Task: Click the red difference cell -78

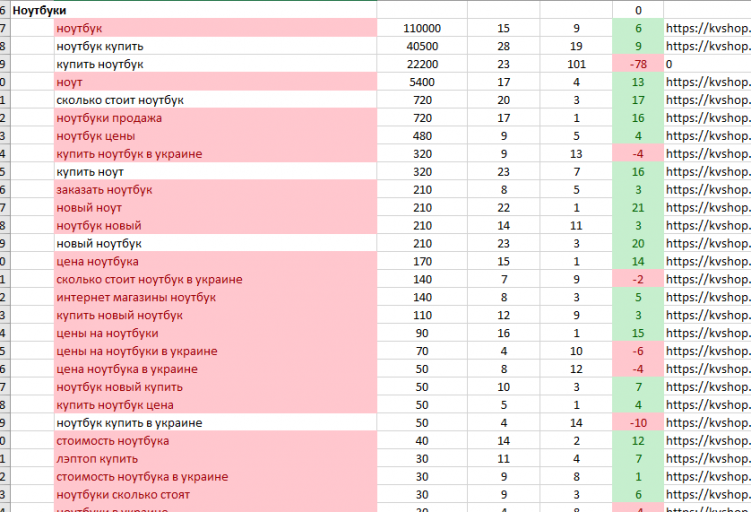Action: pyautogui.click(x=638, y=64)
